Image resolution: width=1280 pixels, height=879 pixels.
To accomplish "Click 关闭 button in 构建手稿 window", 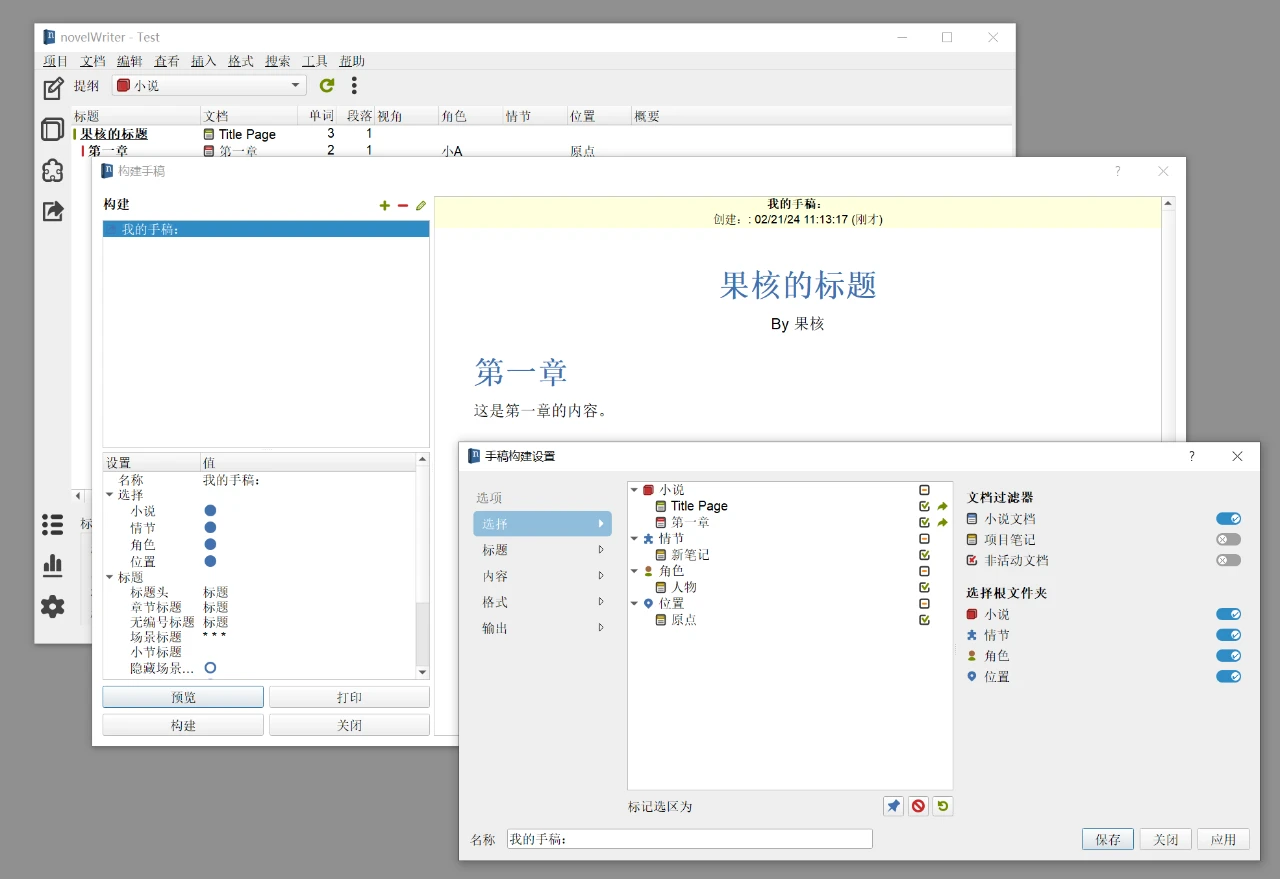I will tap(349, 725).
